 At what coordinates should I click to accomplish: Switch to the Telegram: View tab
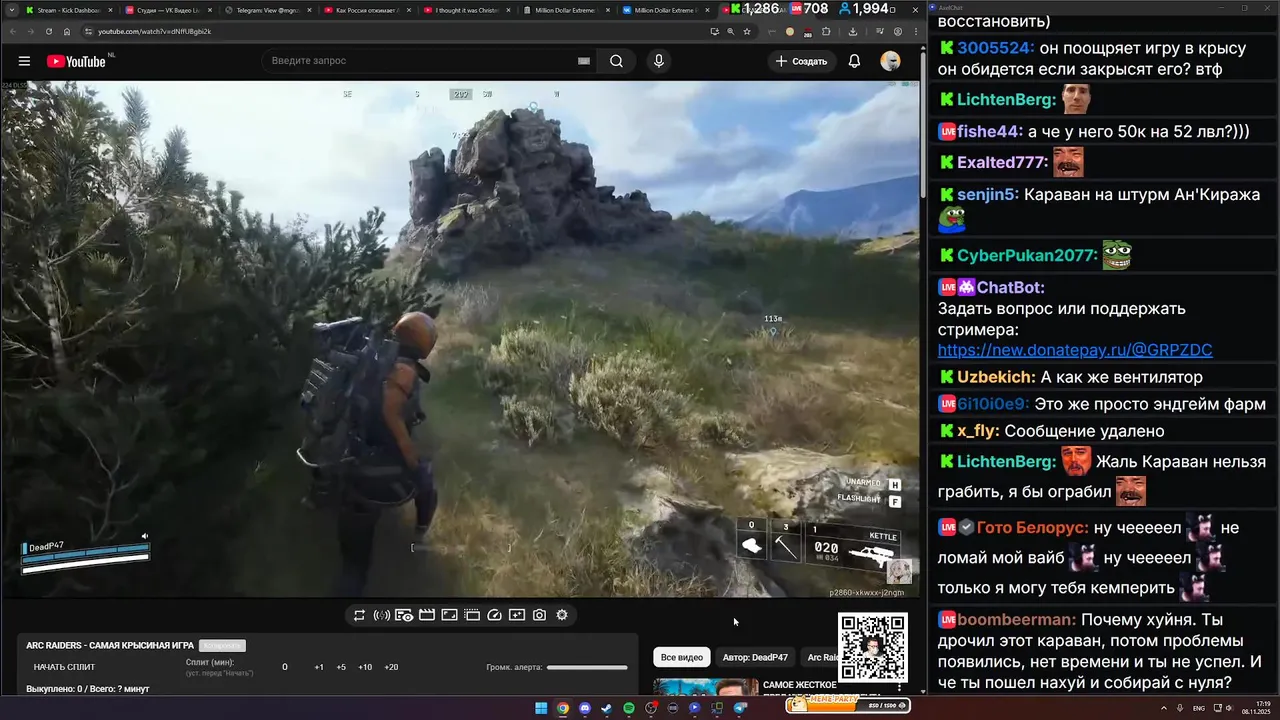coord(266,10)
